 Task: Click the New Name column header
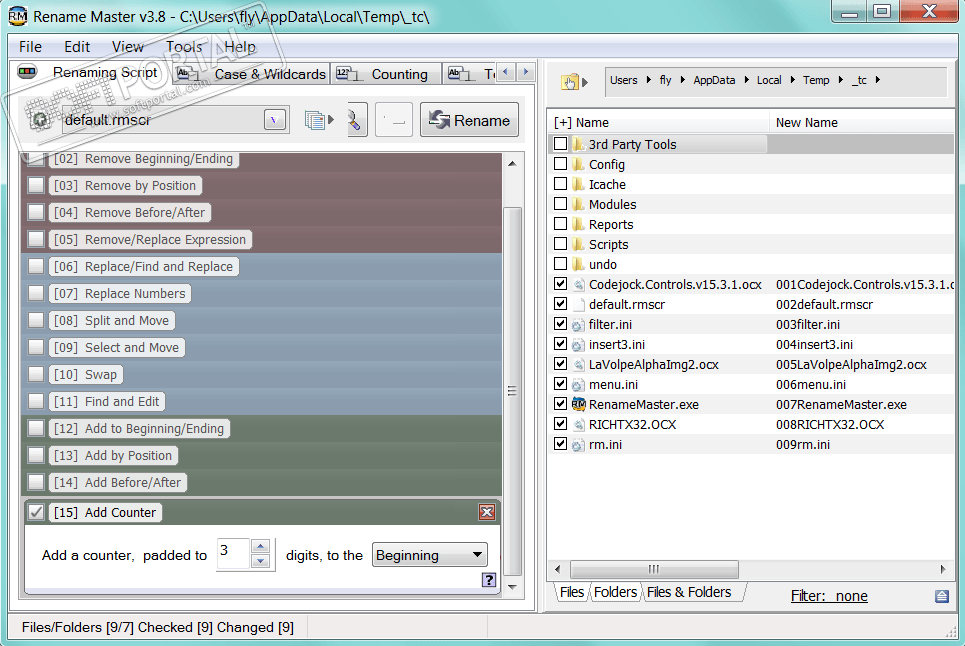(x=862, y=122)
